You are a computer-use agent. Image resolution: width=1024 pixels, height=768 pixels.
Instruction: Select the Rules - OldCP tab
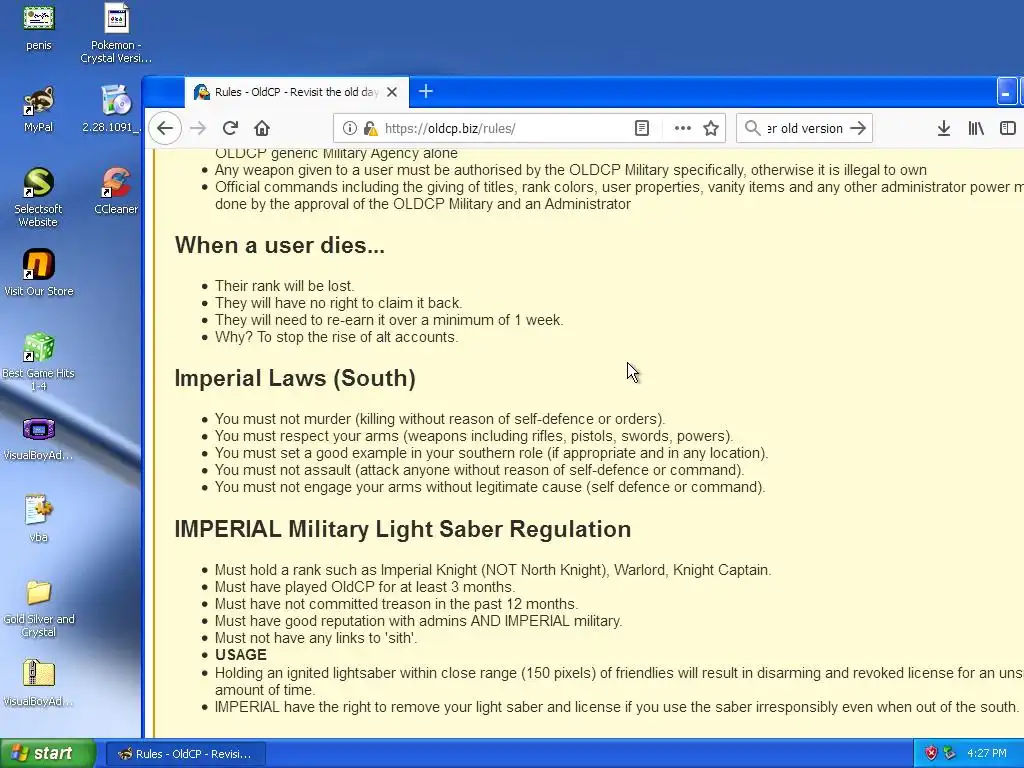(x=297, y=92)
